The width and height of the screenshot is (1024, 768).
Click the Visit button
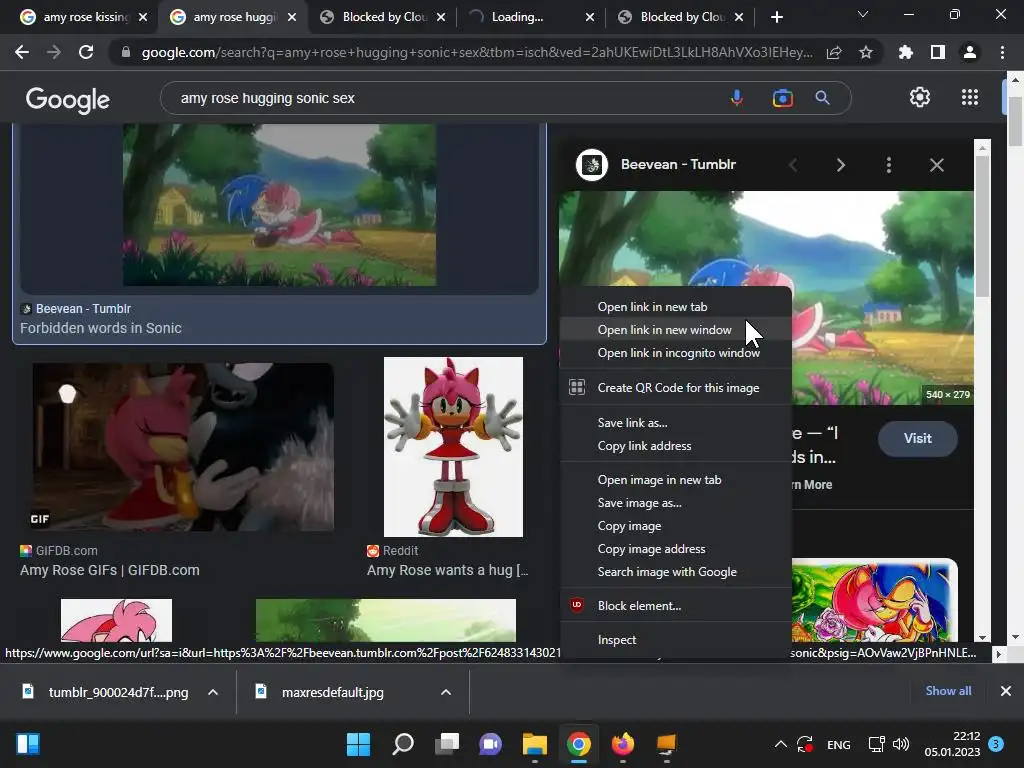(918, 438)
